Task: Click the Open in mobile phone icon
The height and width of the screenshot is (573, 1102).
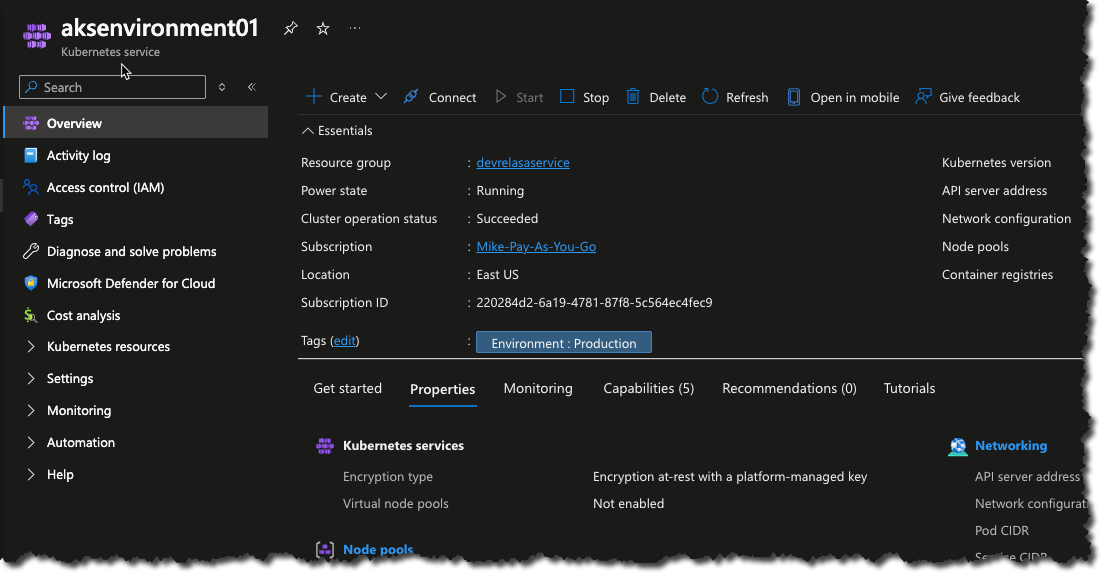Action: pos(793,97)
